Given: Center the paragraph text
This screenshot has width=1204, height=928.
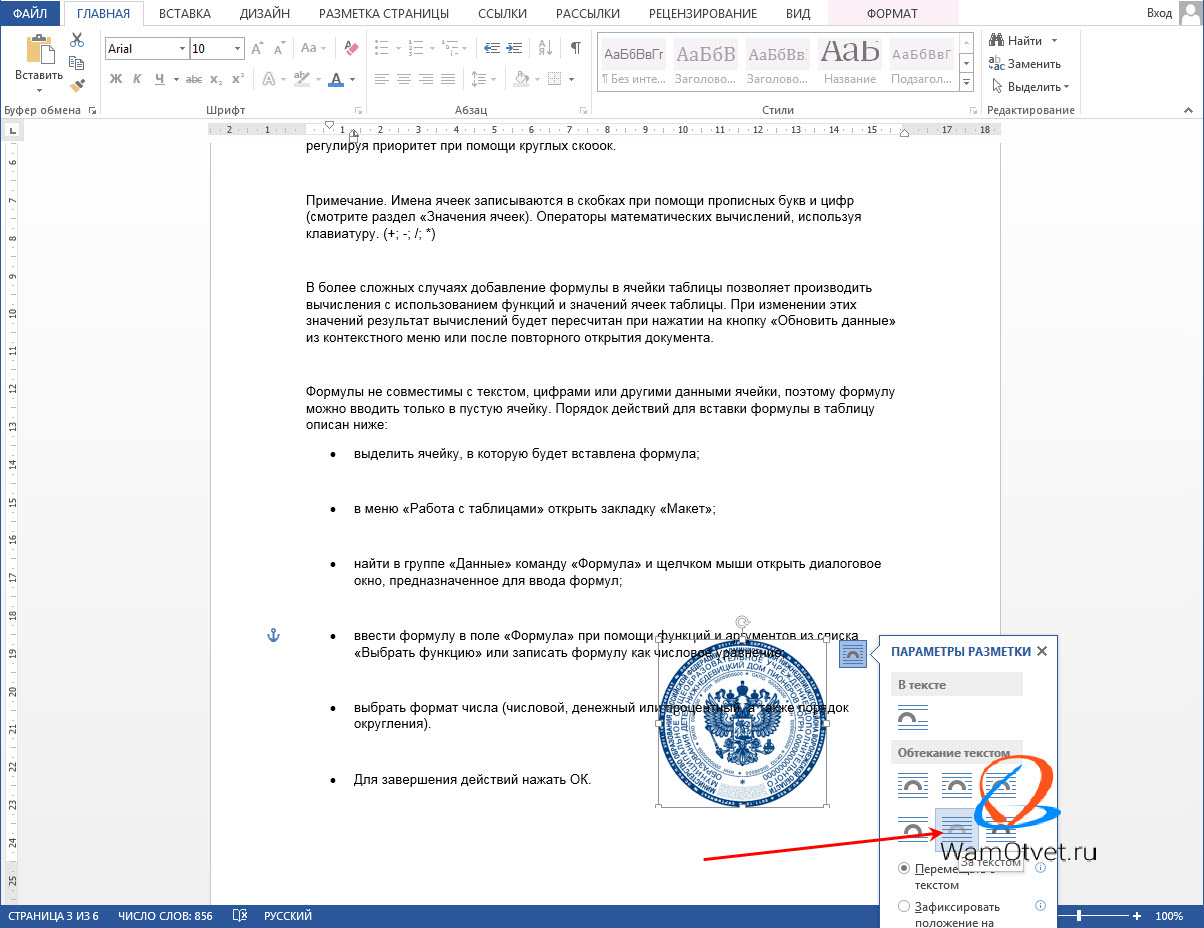Looking at the screenshot, I should point(404,79).
